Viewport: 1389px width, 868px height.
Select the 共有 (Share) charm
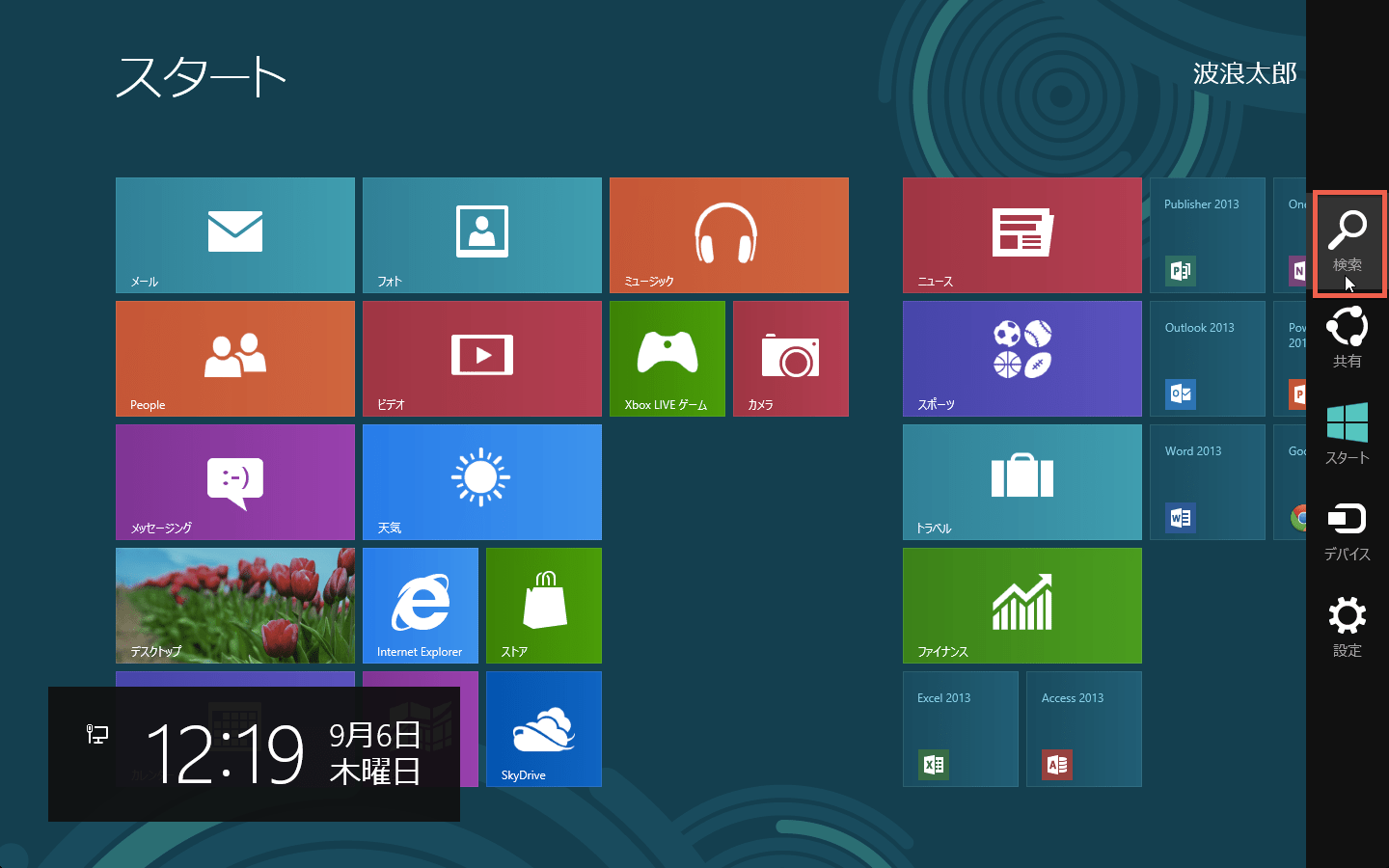pyautogui.click(x=1348, y=338)
